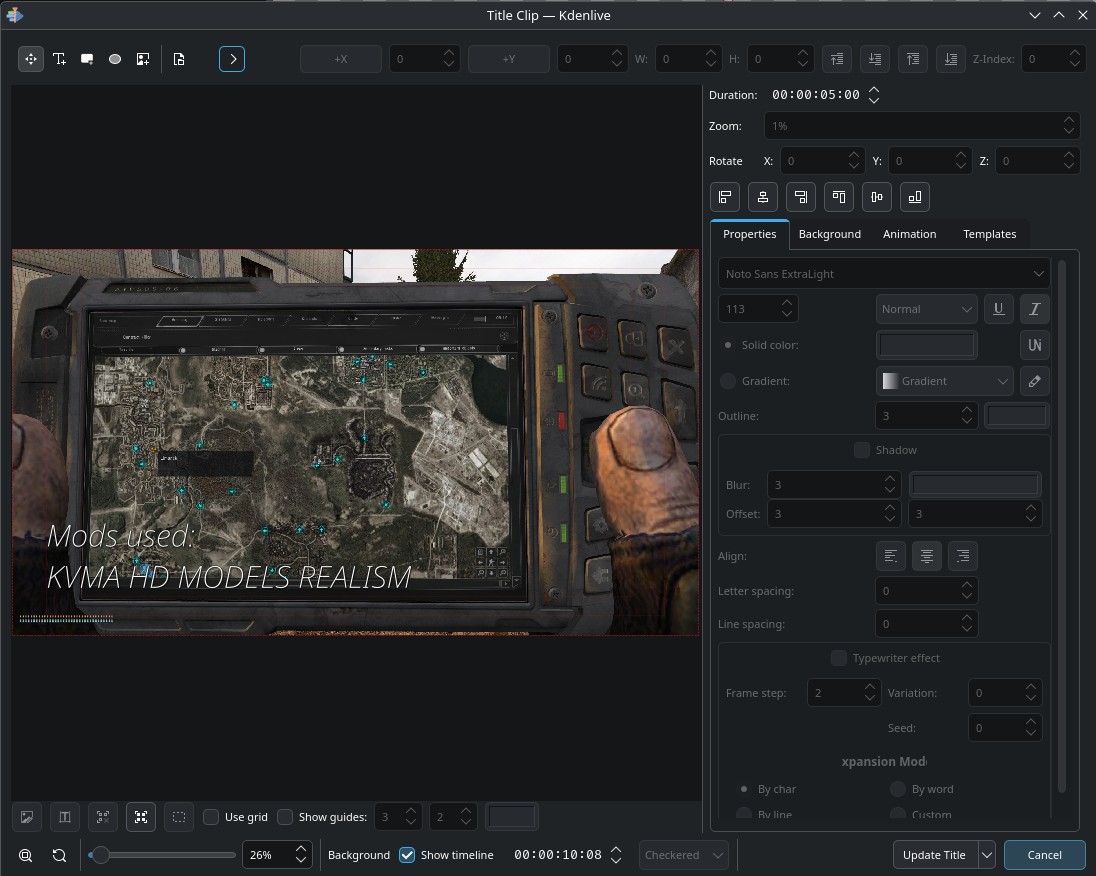
Task: Enable the Show guides checkbox
Action: 285,817
